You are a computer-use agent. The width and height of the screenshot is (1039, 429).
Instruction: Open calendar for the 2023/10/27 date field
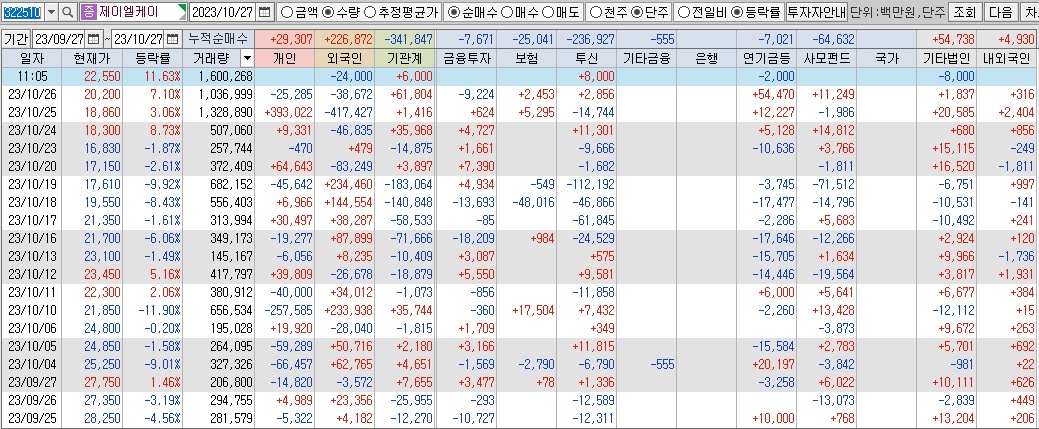tap(264, 12)
